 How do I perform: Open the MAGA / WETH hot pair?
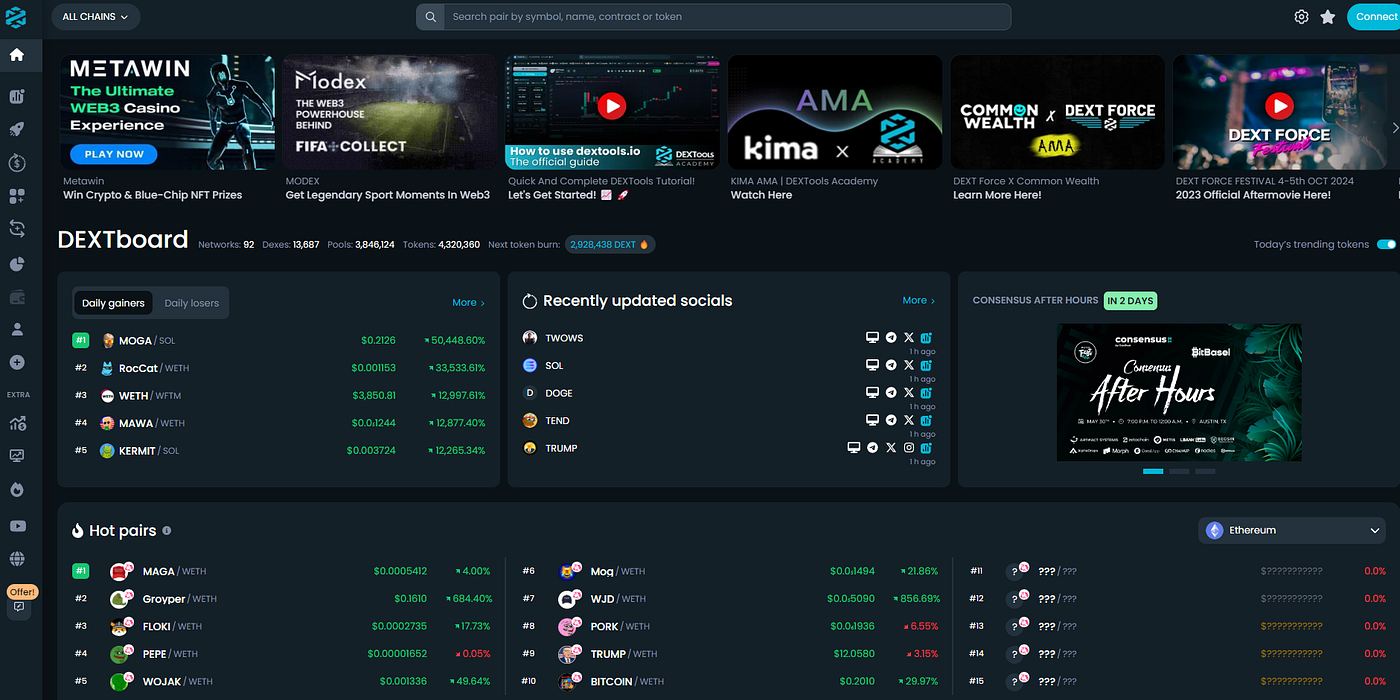(x=282, y=571)
